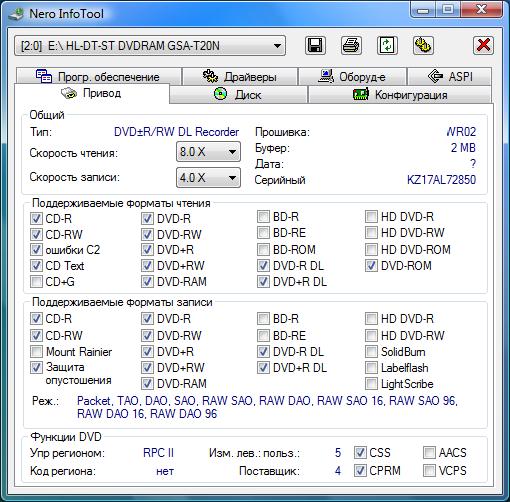The image size is (510, 502).
Task: Open the Диск tab with green disc icon
Action: click(x=238, y=95)
